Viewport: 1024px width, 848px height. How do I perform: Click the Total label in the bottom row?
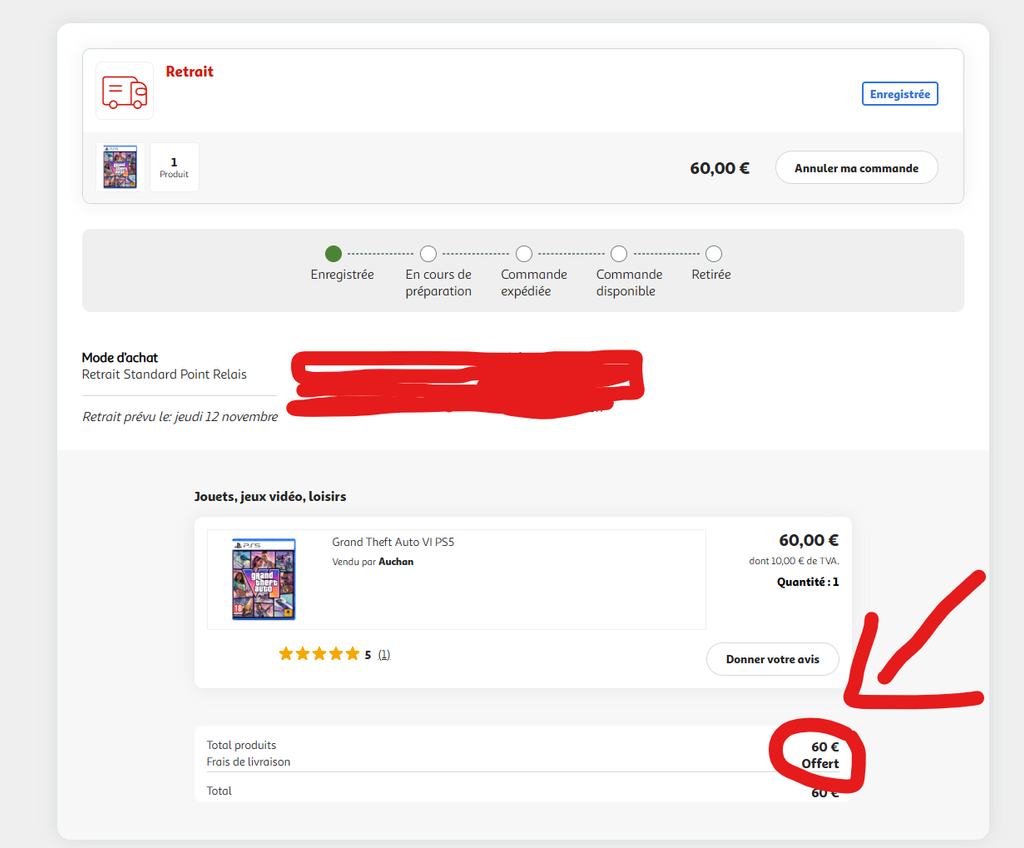[219, 791]
